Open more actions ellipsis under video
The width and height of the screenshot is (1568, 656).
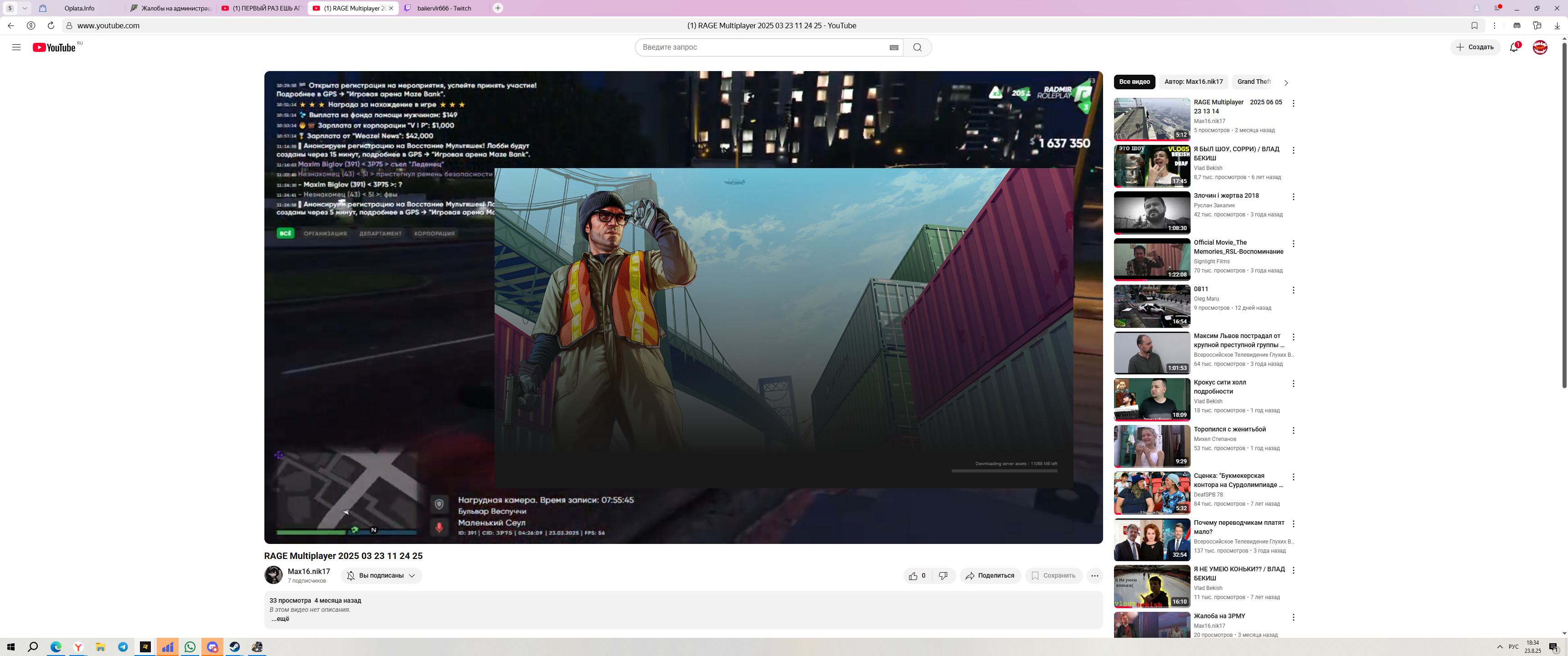(1094, 576)
